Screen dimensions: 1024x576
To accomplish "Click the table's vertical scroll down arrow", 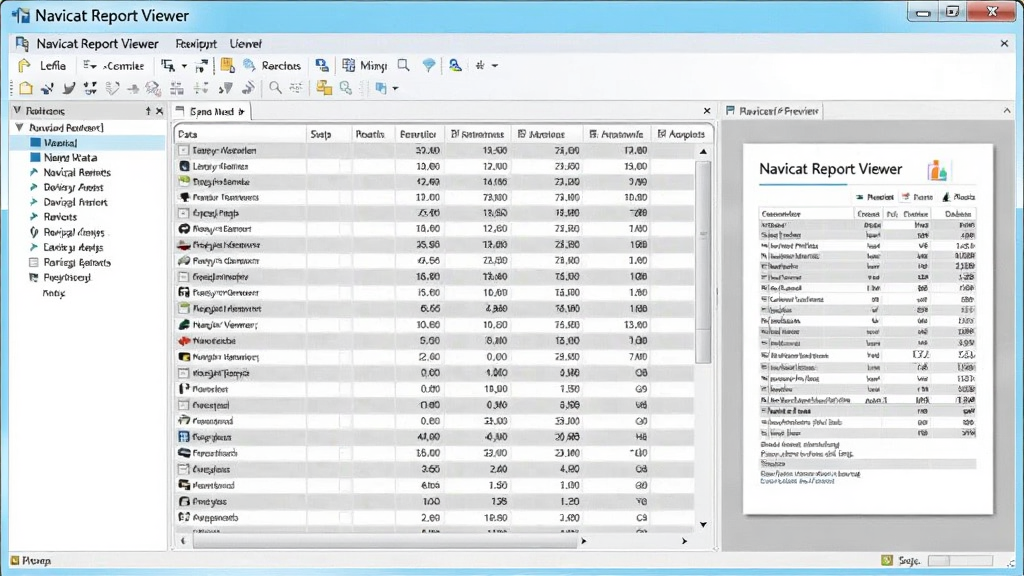I will click(x=703, y=524).
